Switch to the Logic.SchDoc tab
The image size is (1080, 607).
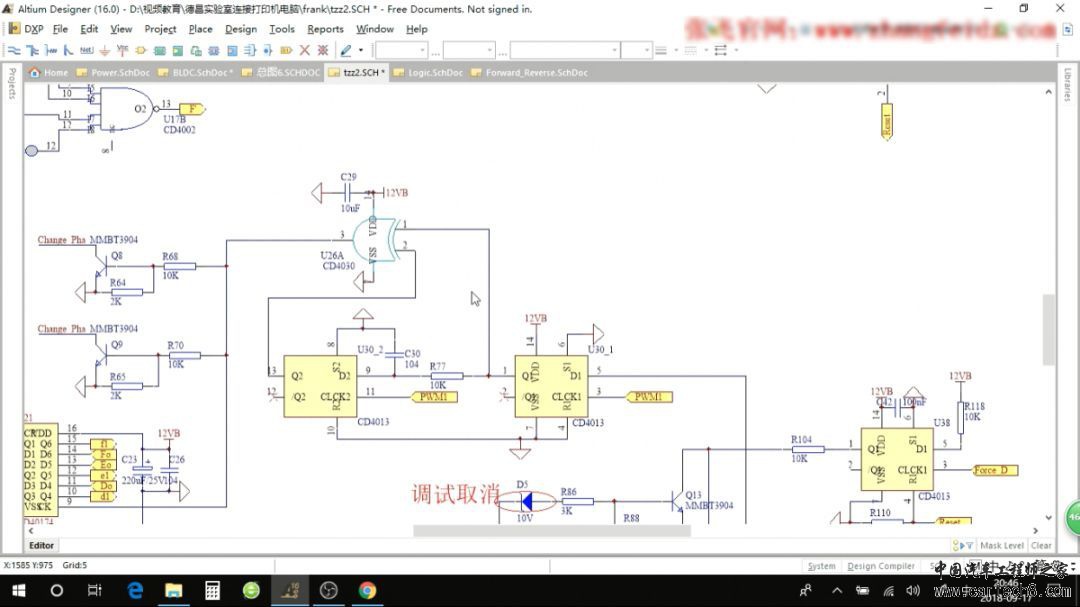(x=428, y=72)
